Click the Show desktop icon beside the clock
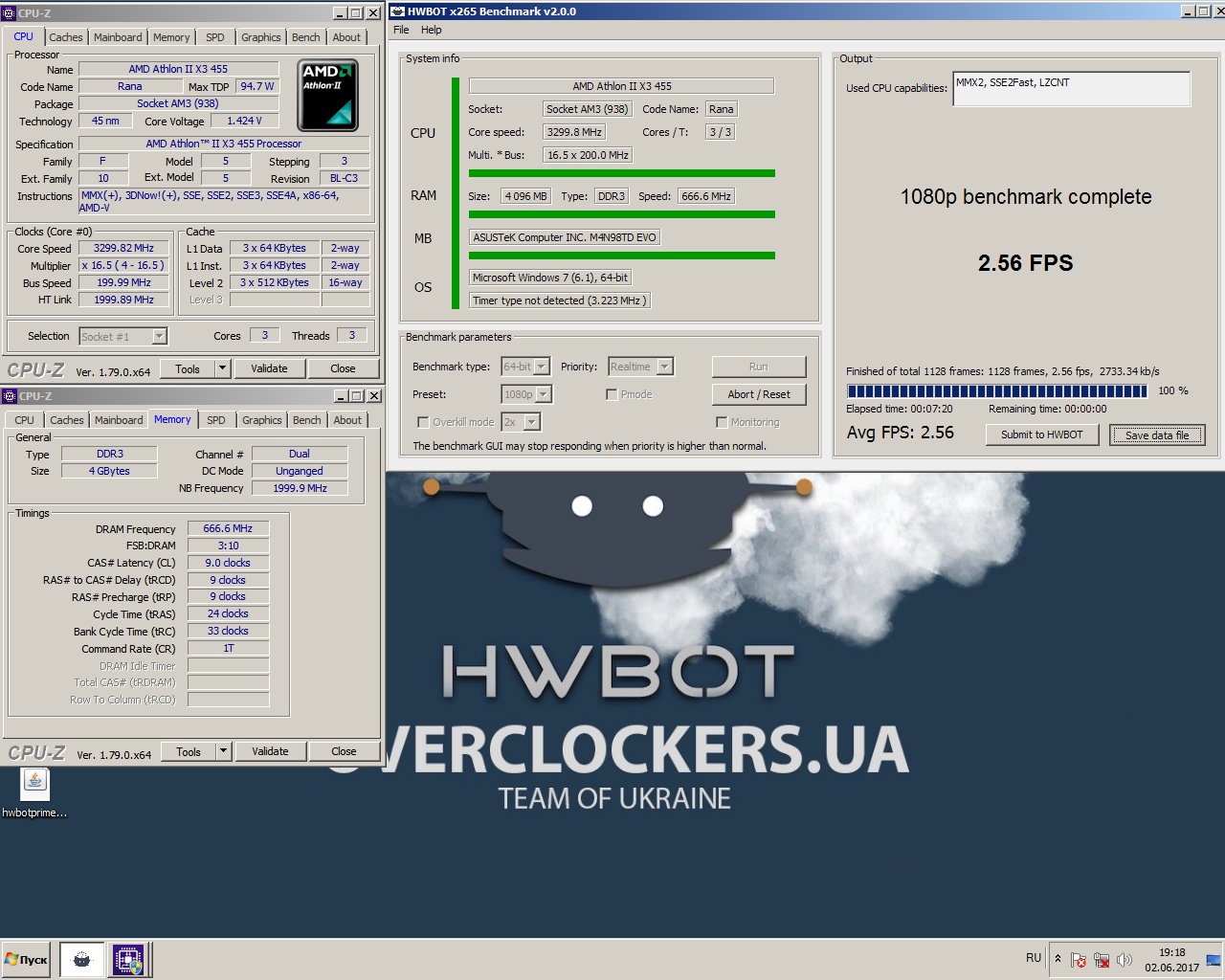1225x980 pixels. point(1214,959)
